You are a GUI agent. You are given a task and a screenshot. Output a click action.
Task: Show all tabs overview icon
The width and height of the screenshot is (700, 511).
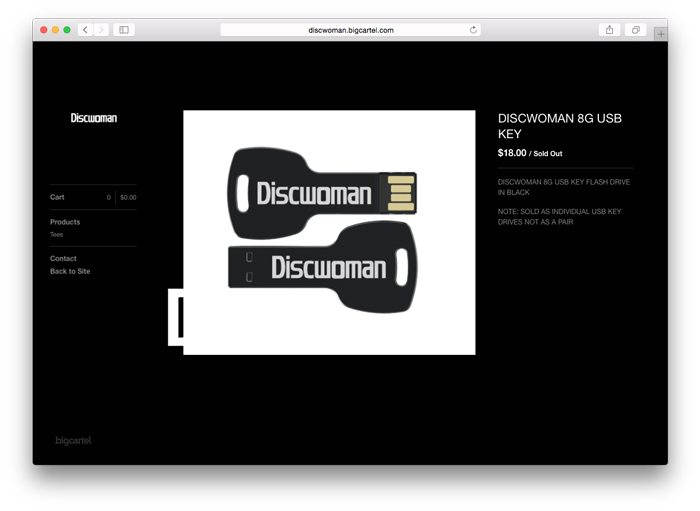pyautogui.click(x=636, y=30)
